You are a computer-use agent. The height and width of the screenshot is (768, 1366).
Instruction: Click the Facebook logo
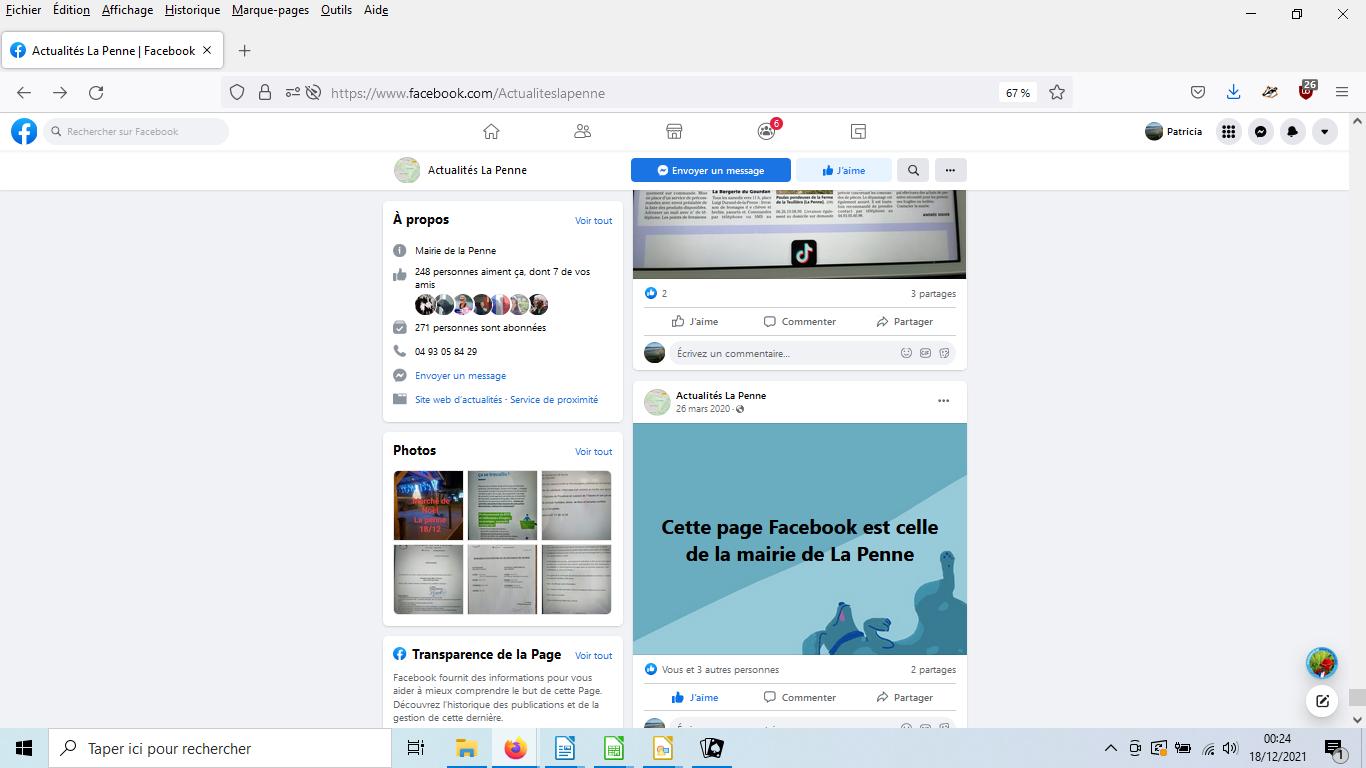tap(24, 131)
